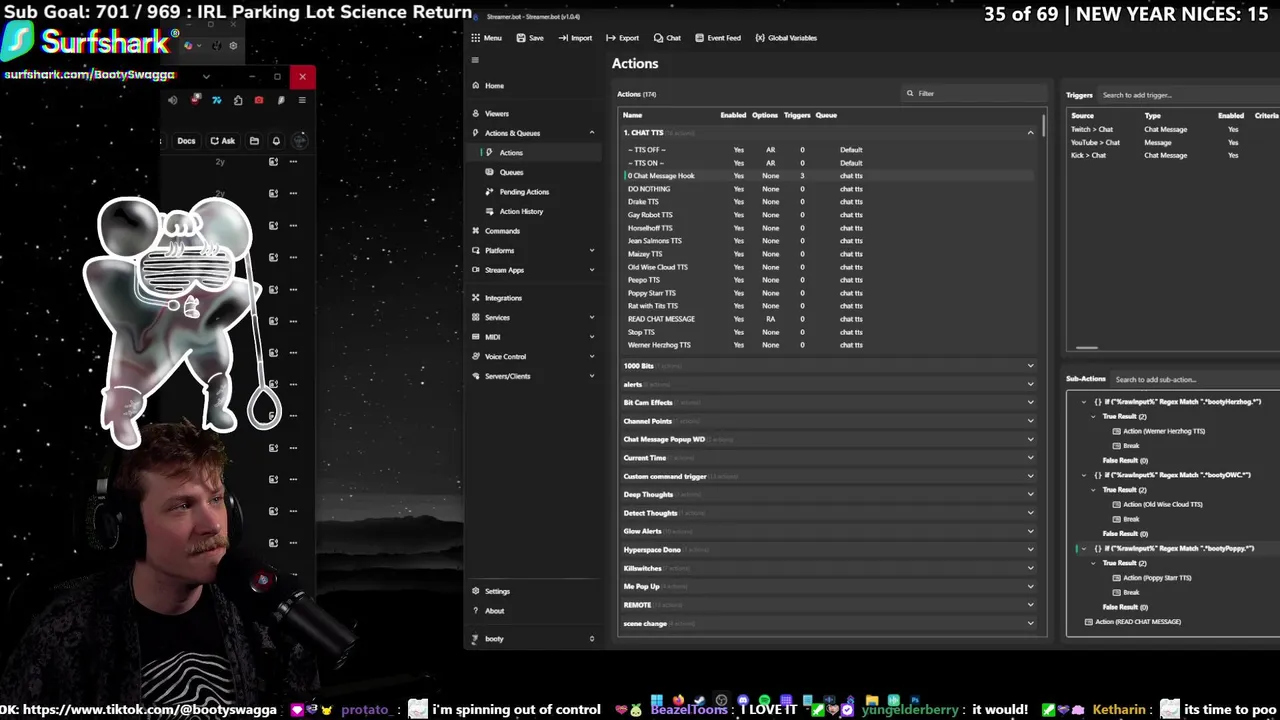The width and height of the screenshot is (1280, 720).
Task: Click the Ask button in browser window
Action: (223, 141)
